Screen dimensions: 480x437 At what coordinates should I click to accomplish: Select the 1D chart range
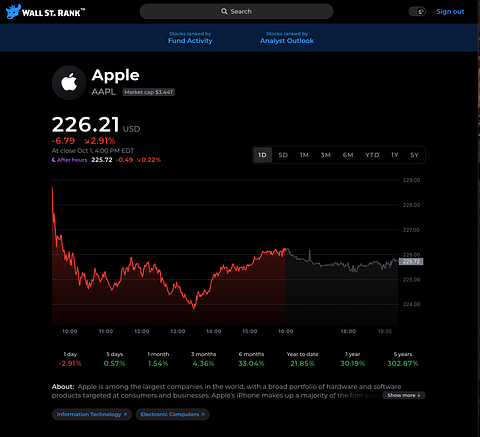(x=263, y=155)
